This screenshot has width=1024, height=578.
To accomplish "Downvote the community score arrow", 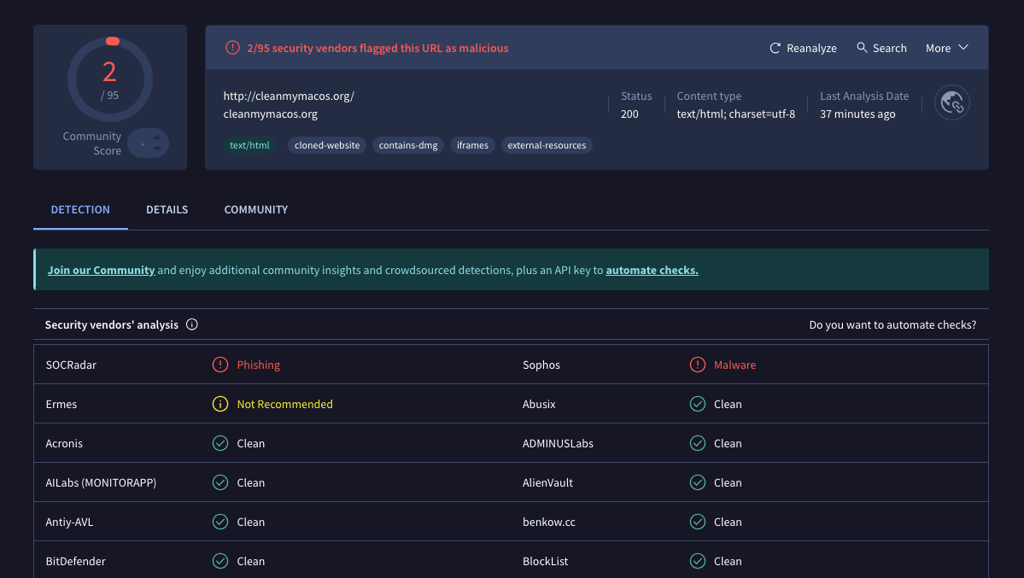I will point(157,149).
